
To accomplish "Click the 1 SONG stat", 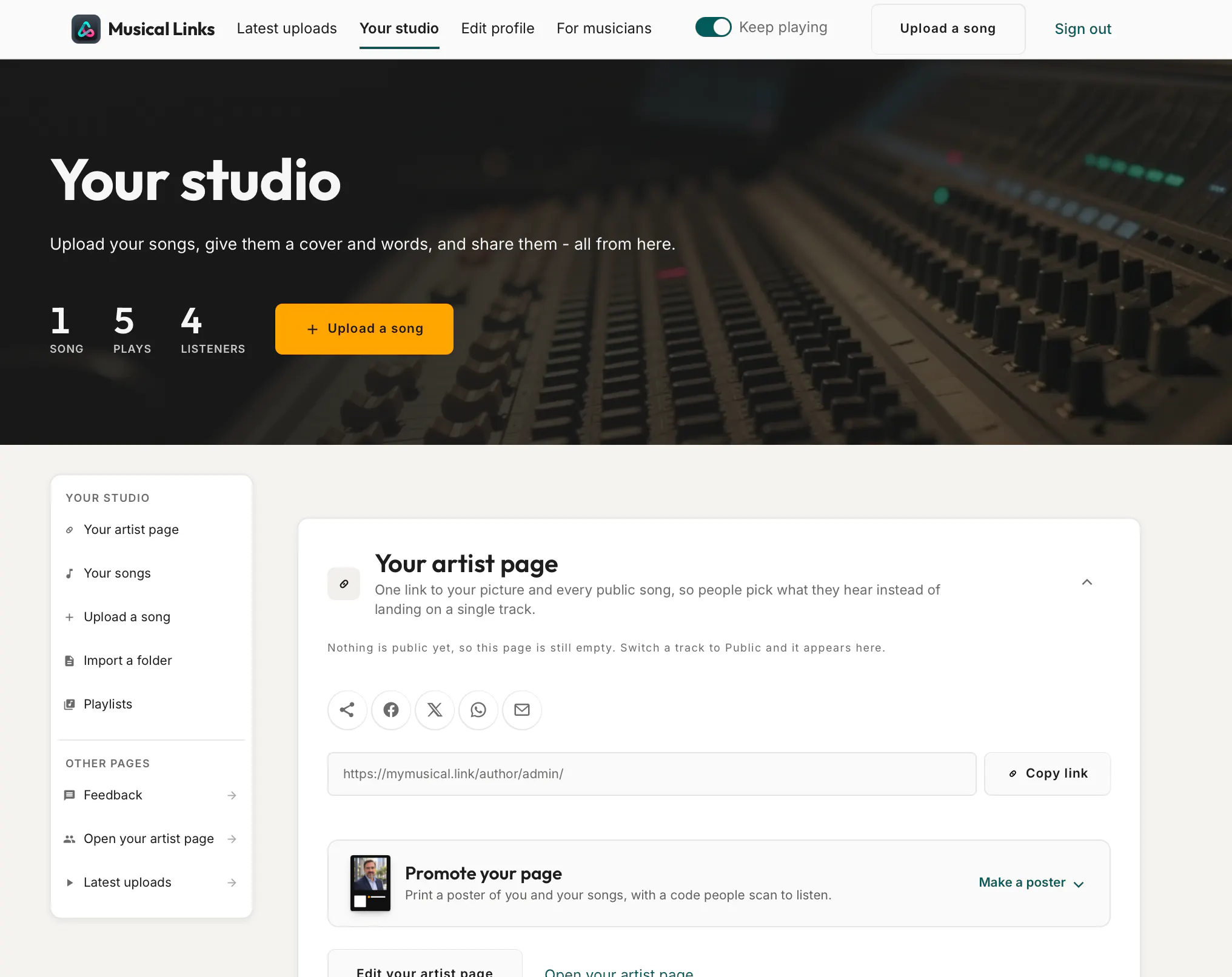I will [x=67, y=329].
